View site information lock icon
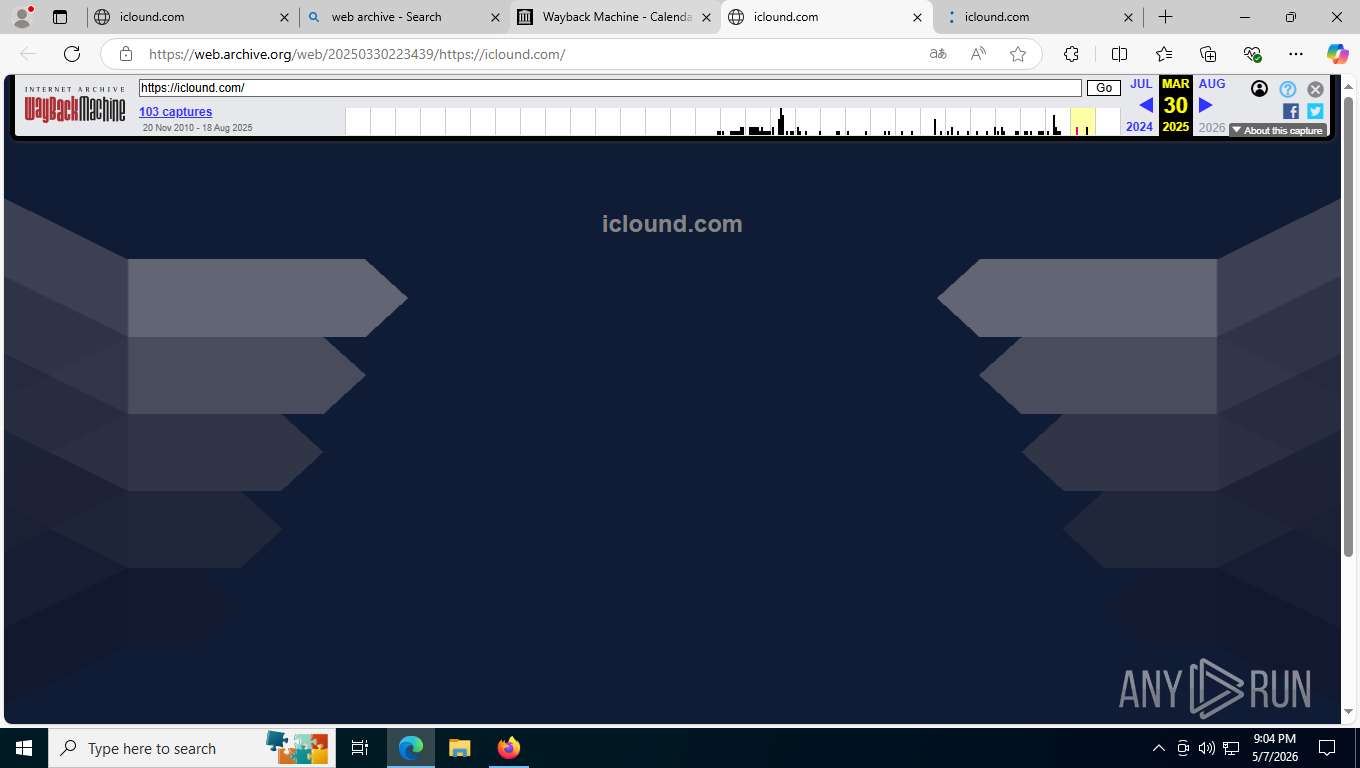The height and width of the screenshot is (768, 1360). [126, 54]
